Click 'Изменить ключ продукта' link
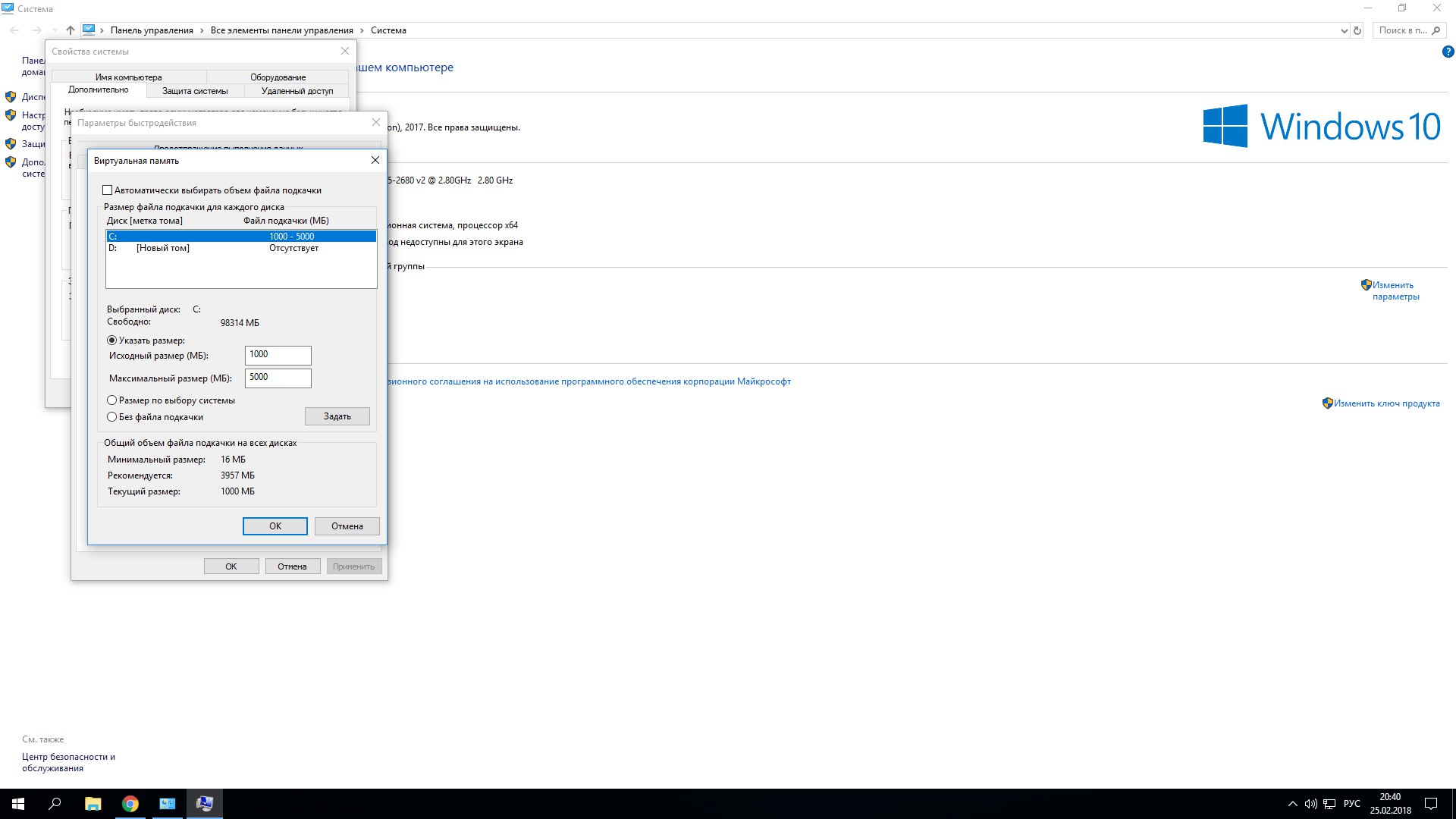Image resolution: width=1456 pixels, height=819 pixels. pyautogui.click(x=1386, y=403)
